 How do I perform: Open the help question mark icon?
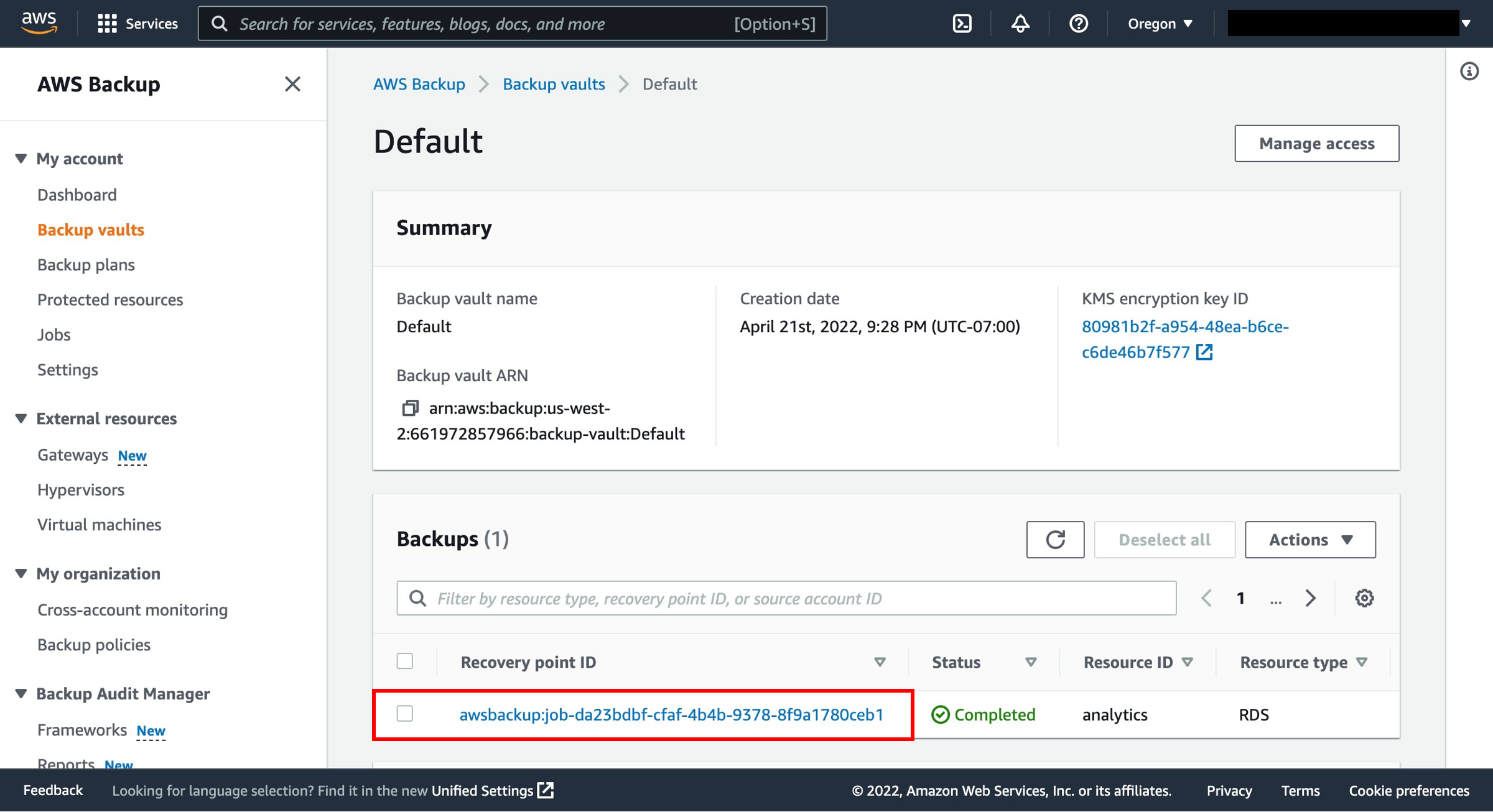click(x=1078, y=24)
